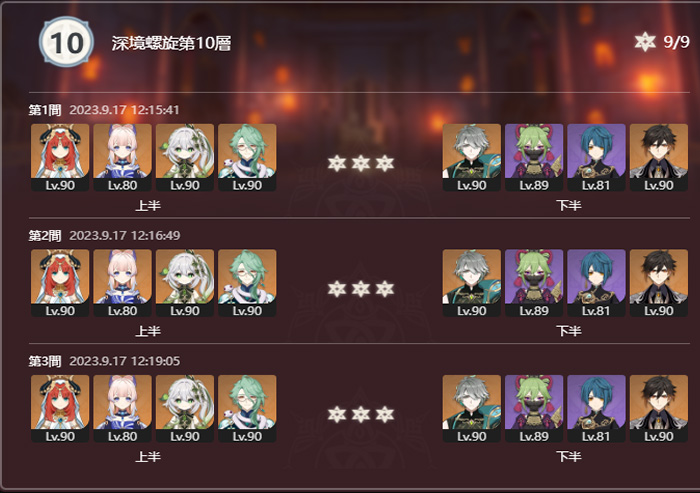Click the floor 10 number badge
The width and height of the screenshot is (700, 493).
pos(67,42)
